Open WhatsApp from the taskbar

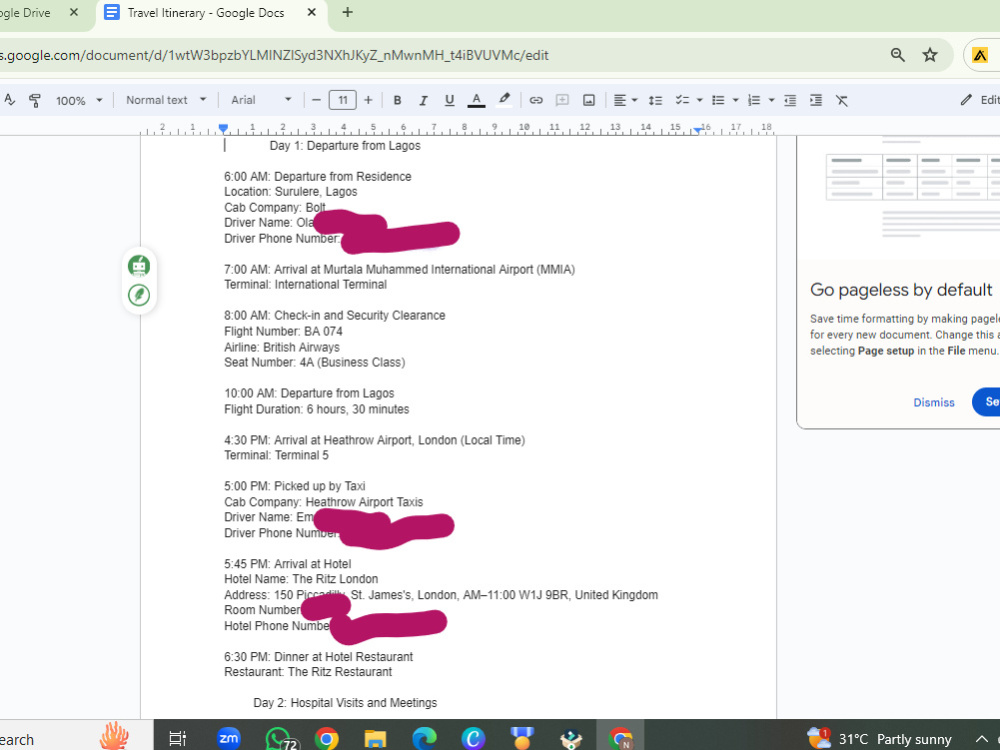280,739
